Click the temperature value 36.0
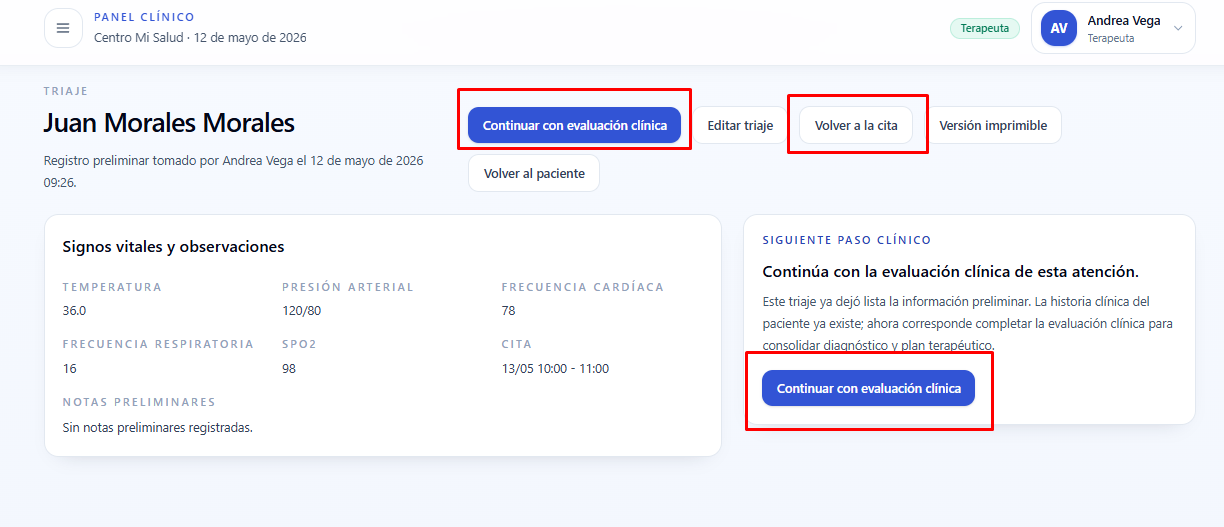 [74, 310]
